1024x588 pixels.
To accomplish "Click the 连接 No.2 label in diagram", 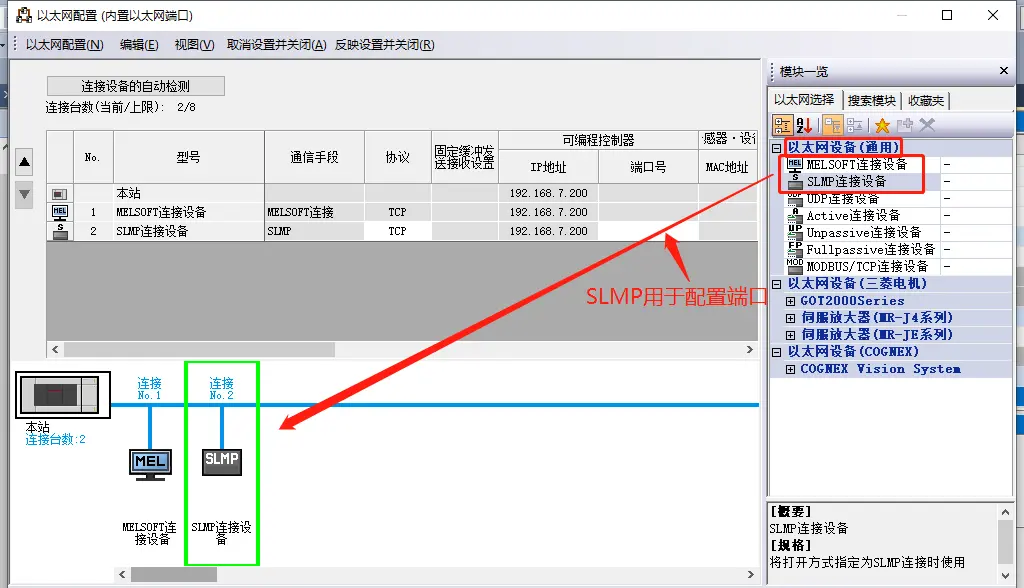I will pos(221,388).
